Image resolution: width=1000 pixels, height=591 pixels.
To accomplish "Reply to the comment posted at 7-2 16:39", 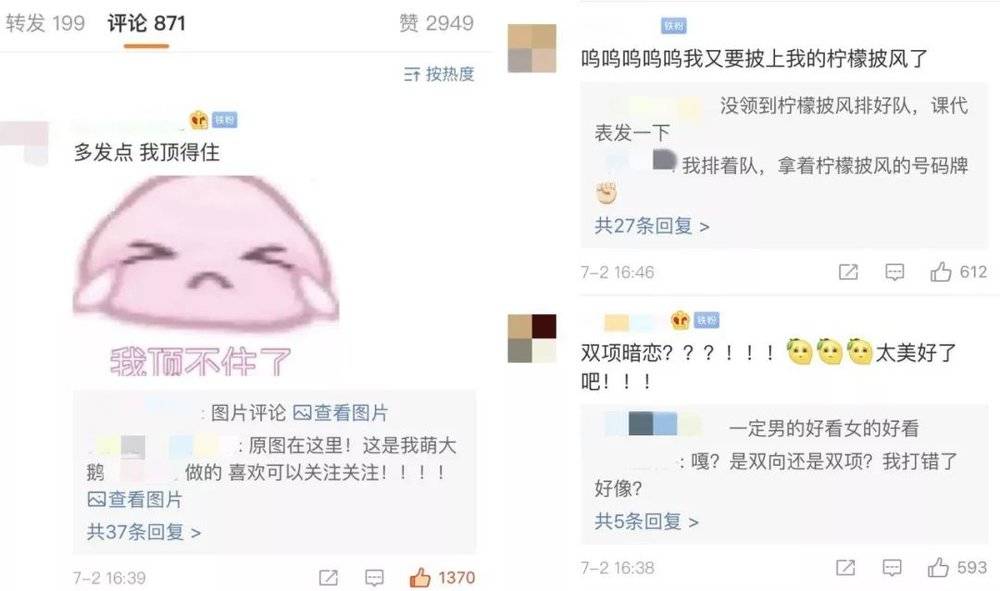I will point(374,578).
